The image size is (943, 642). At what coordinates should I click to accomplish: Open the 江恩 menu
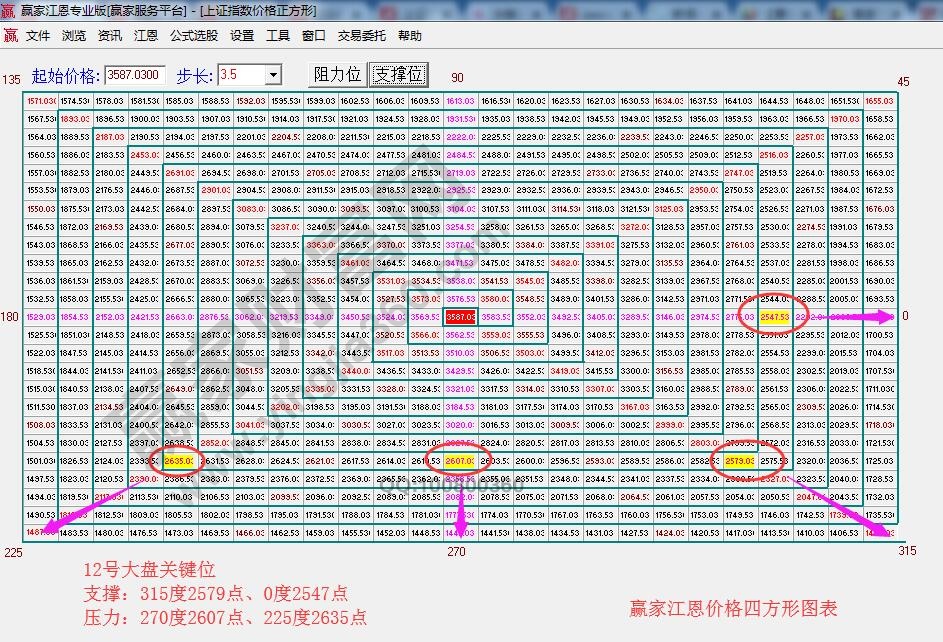pos(146,35)
